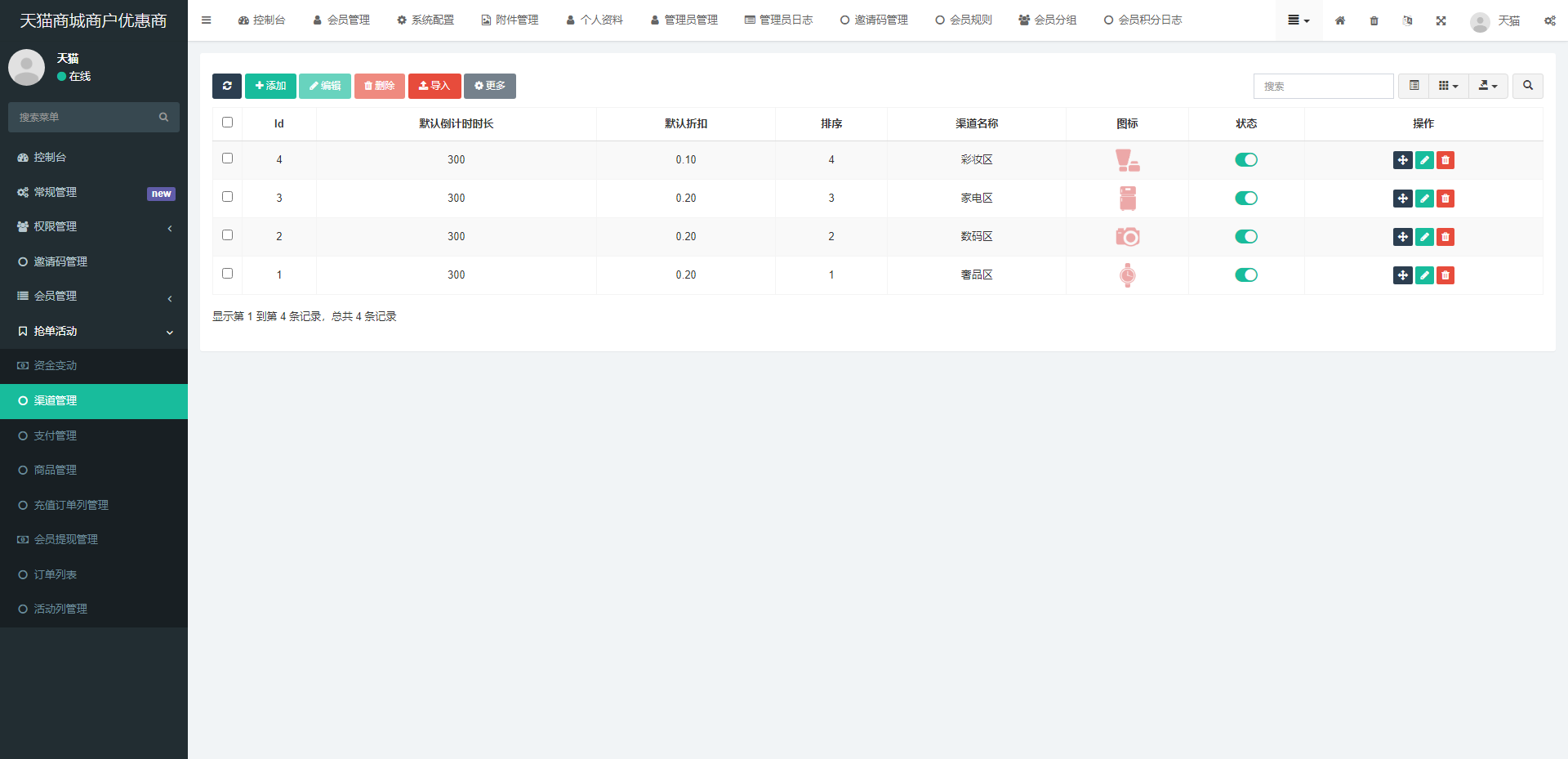The width and height of the screenshot is (1568, 759).
Task: Disable the status toggle for 家电区
Action: [1245, 199]
